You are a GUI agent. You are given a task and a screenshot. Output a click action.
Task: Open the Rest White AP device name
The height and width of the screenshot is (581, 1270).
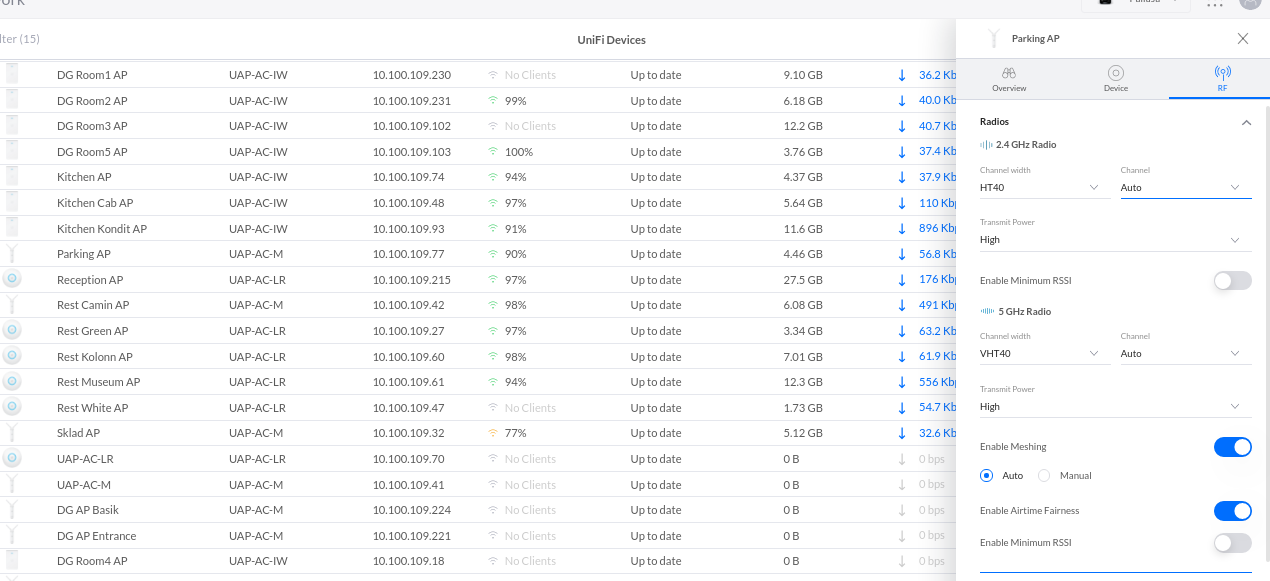point(93,408)
